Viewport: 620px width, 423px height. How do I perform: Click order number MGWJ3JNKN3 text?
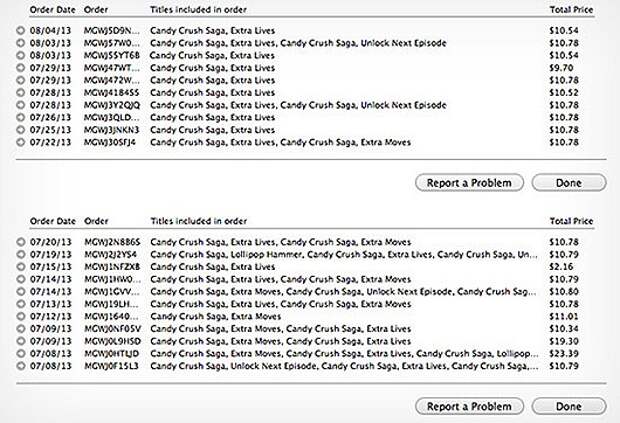112,130
